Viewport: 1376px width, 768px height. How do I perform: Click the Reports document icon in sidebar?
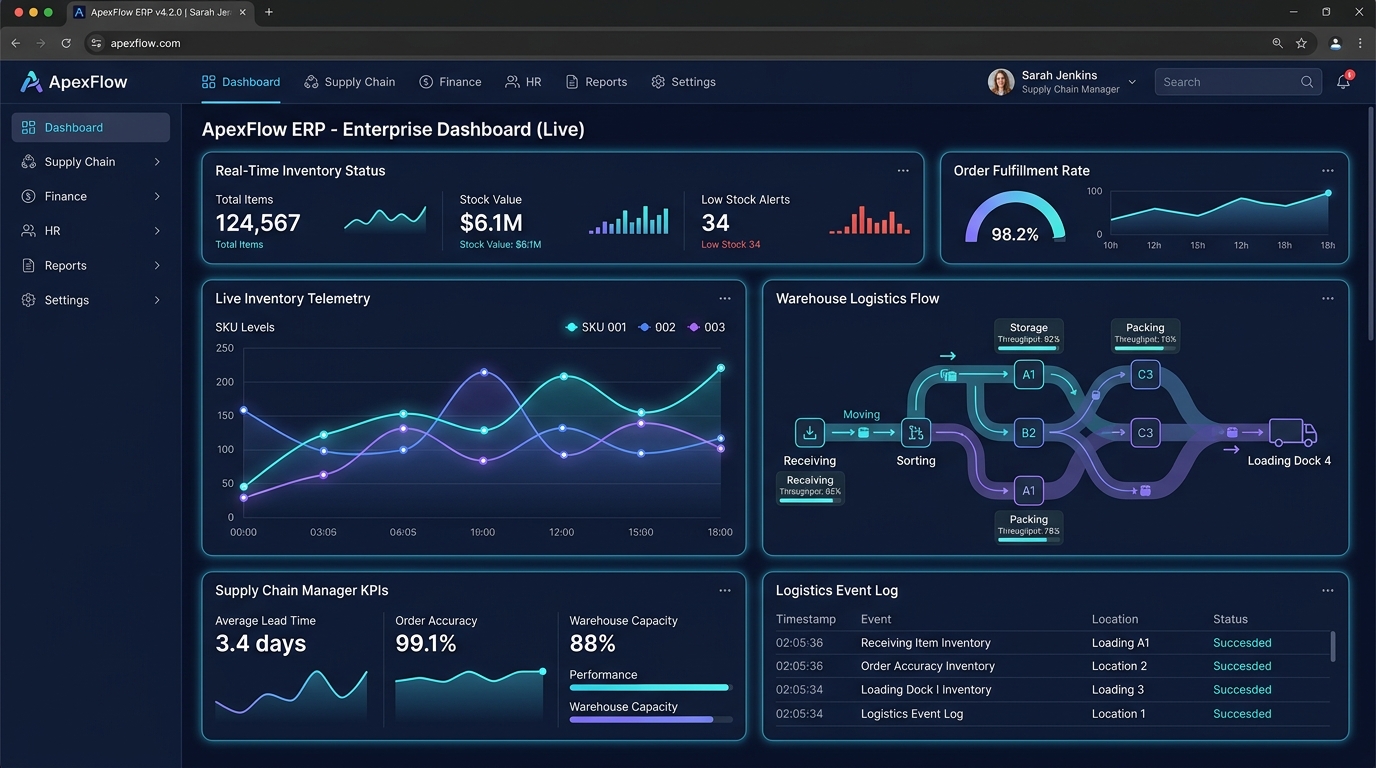[28, 265]
